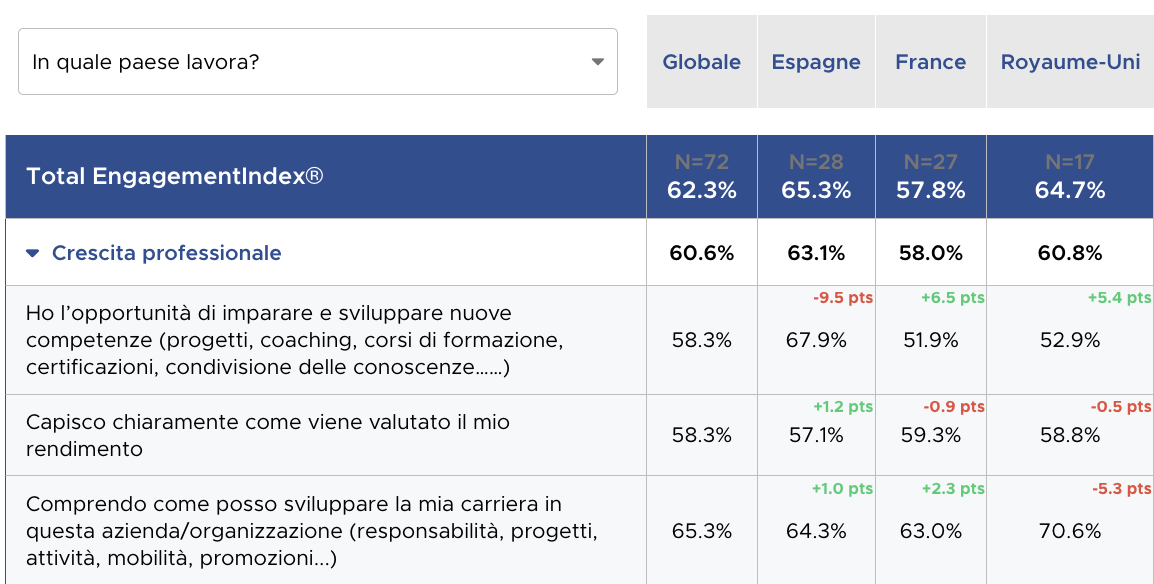Click the Royaume-Uni 70.6% career score
Image resolution: width=1154 pixels, height=584 pixels.
pyautogui.click(x=1070, y=531)
